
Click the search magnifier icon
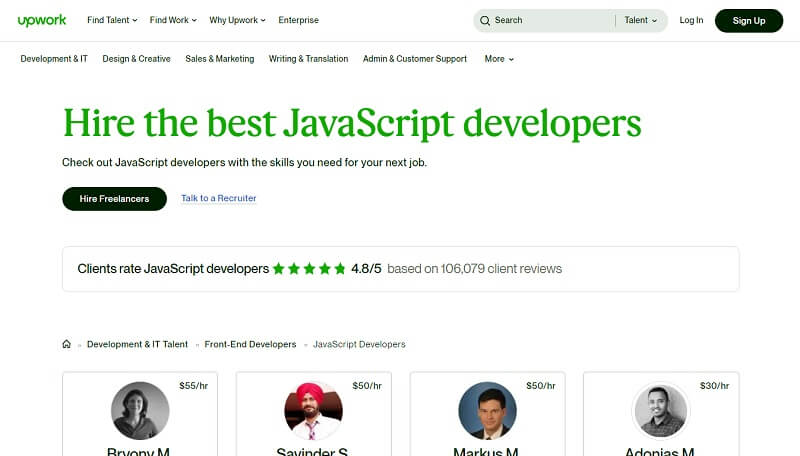click(x=485, y=20)
